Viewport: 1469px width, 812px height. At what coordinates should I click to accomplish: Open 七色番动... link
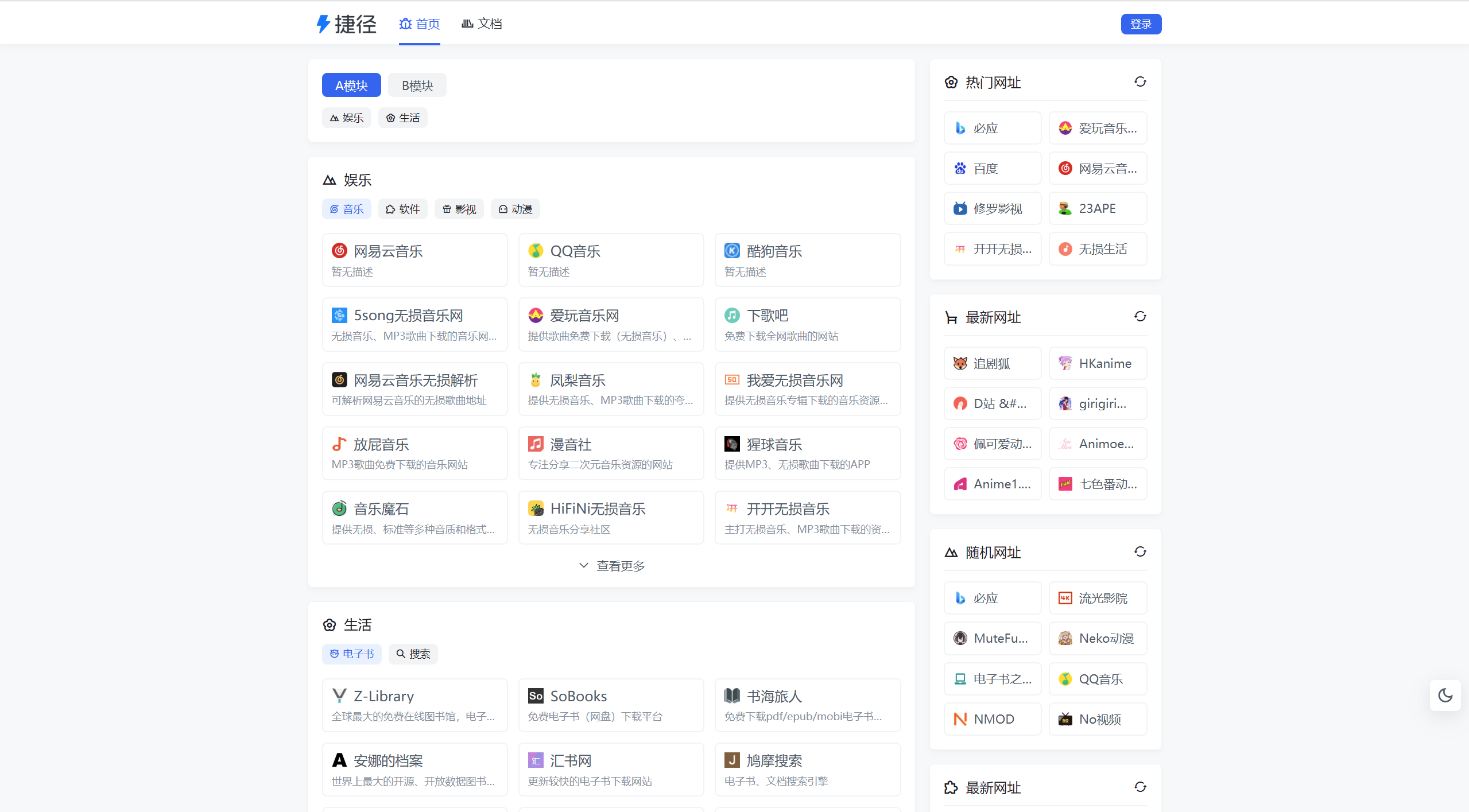(x=1098, y=484)
